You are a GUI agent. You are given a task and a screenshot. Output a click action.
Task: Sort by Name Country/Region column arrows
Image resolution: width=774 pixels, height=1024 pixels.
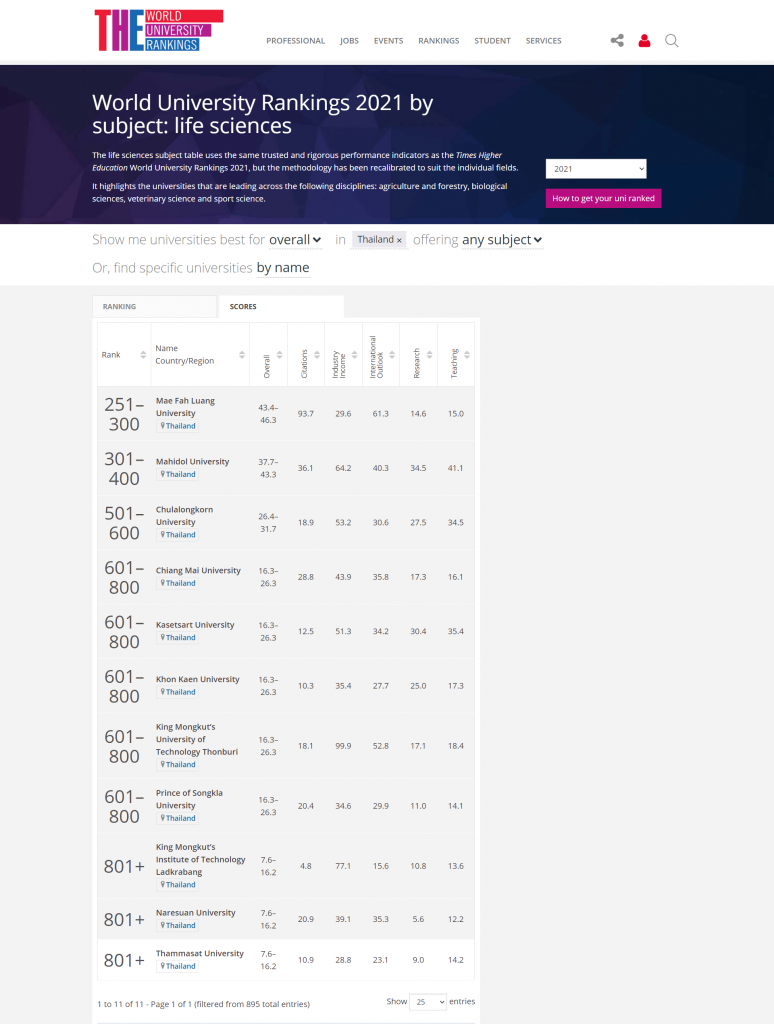(242, 355)
